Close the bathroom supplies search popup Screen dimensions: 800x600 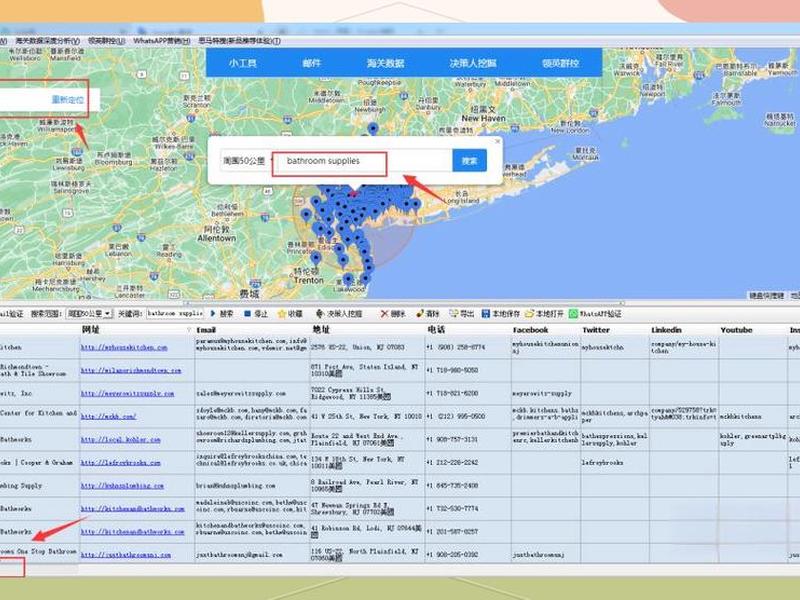pos(497,141)
